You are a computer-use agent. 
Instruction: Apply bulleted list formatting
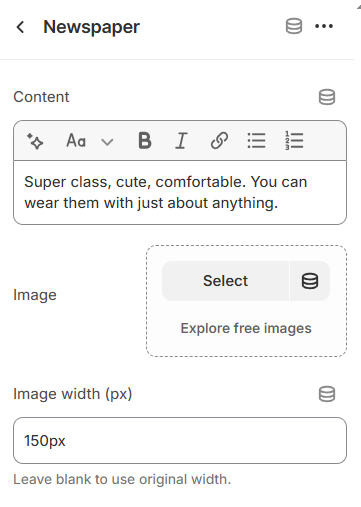click(256, 141)
